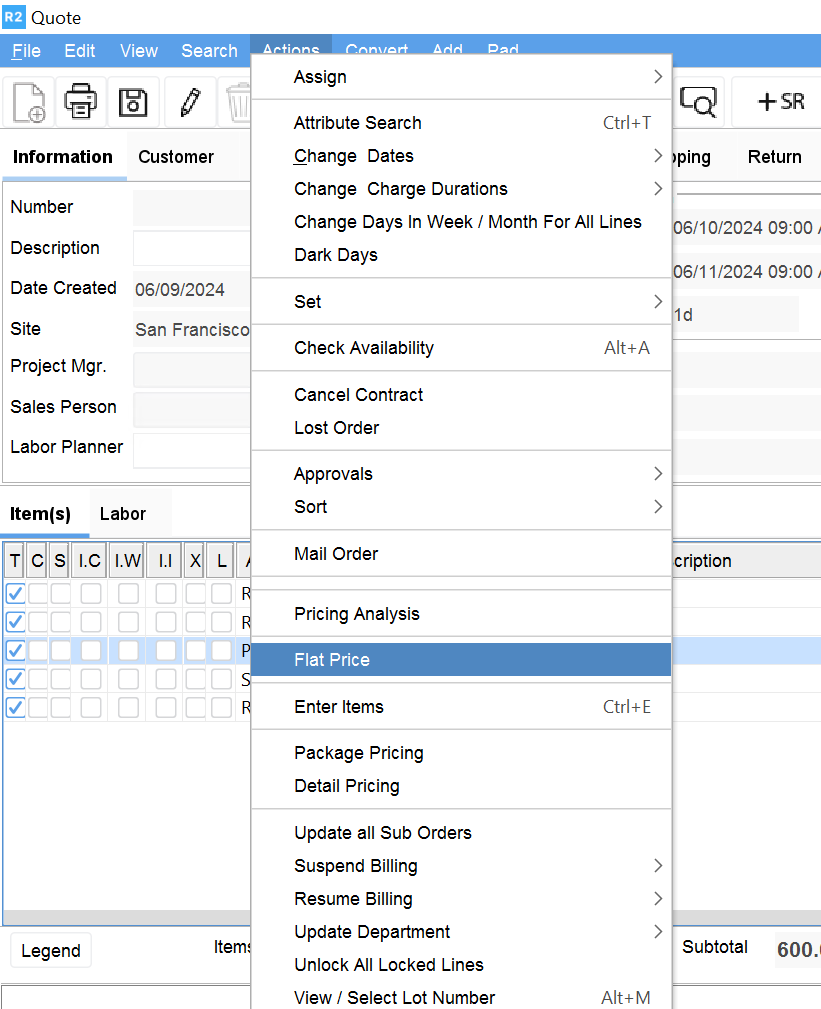Open the File menu
Image resolution: width=821 pixels, height=1009 pixels.
pos(25,50)
